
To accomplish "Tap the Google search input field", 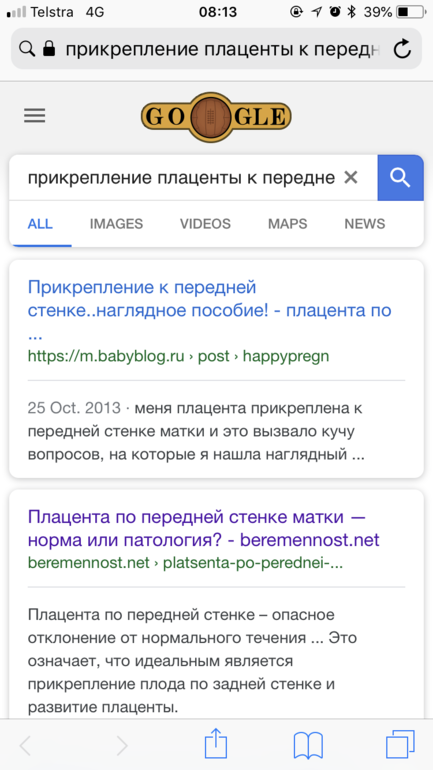I will click(x=181, y=178).
